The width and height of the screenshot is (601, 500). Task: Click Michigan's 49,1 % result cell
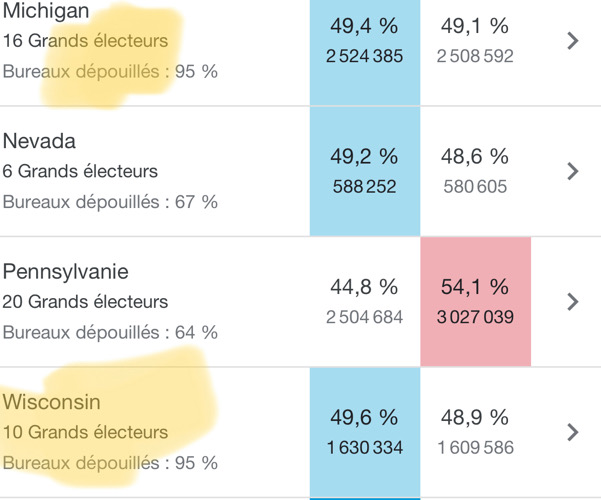[x=475, y=40]
